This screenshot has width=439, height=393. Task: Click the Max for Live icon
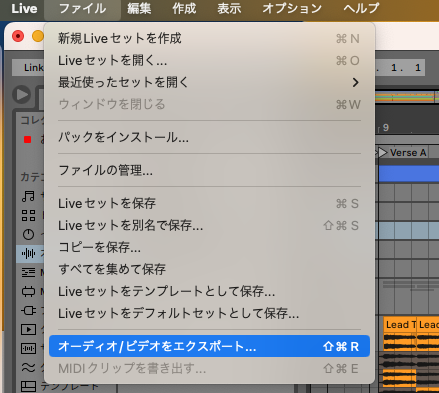(x=28, y=292)
